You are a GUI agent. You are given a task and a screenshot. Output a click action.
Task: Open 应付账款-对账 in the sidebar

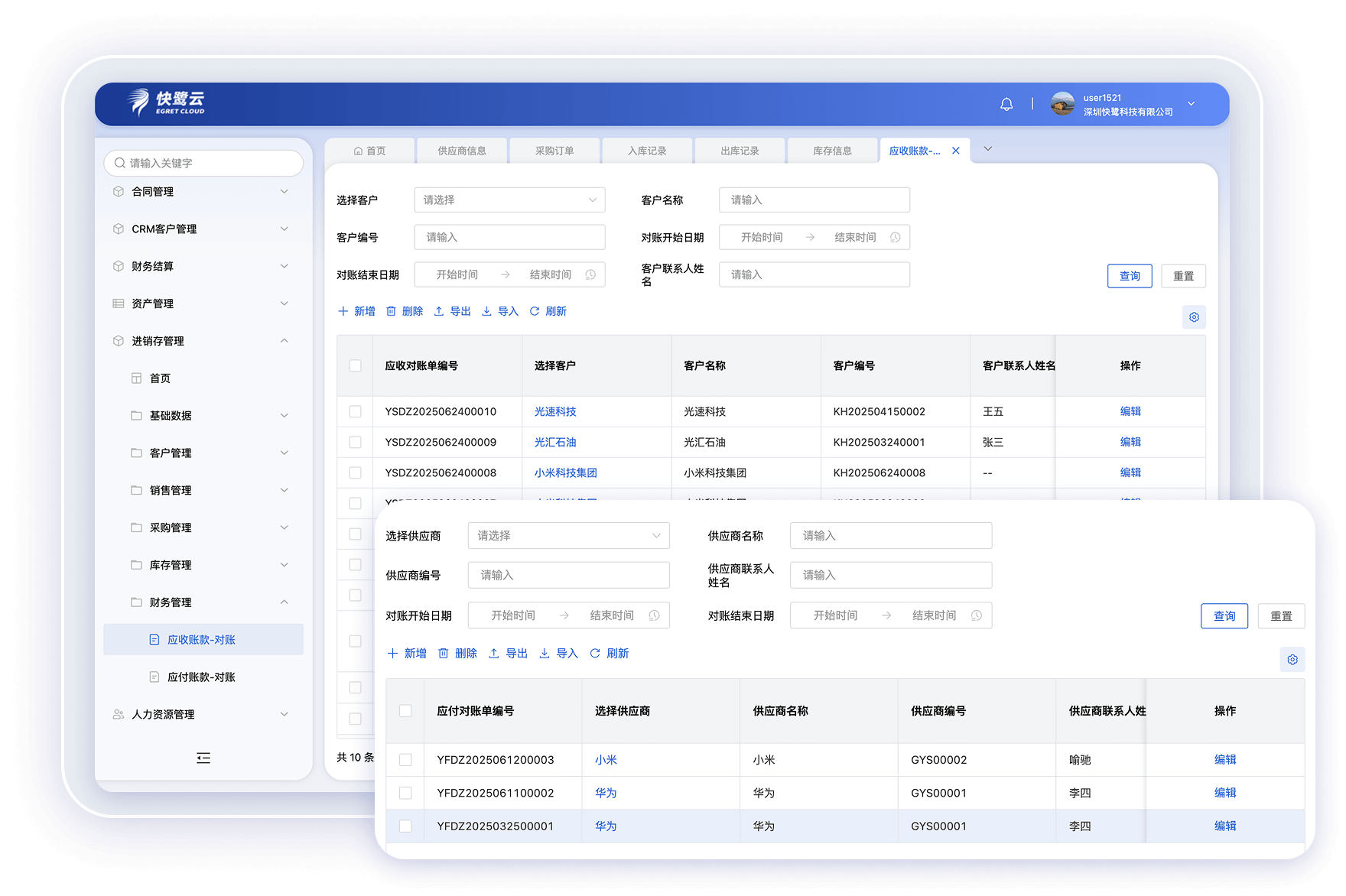(x=201, y=677)
